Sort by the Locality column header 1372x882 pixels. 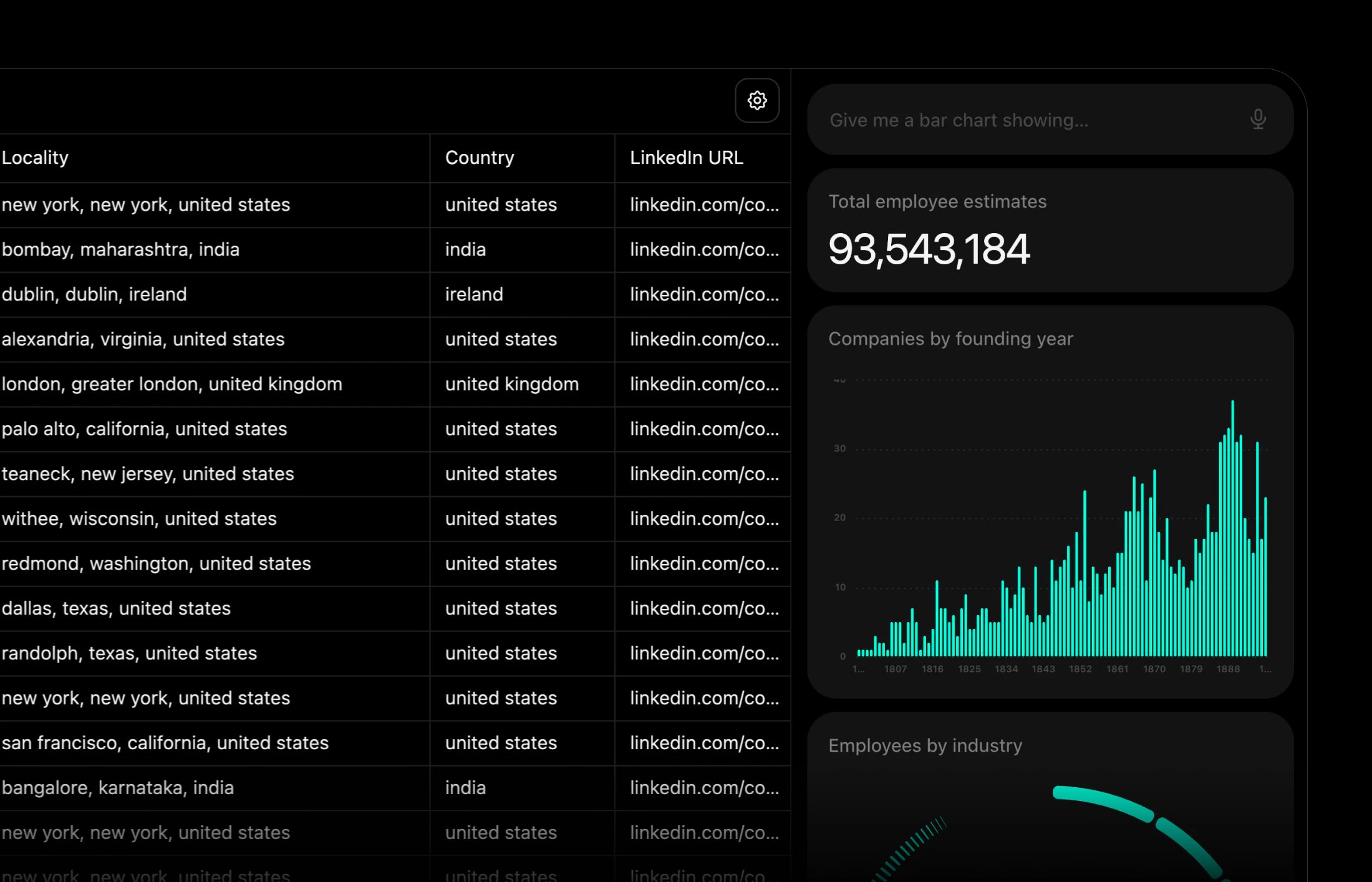pos(35,158)
